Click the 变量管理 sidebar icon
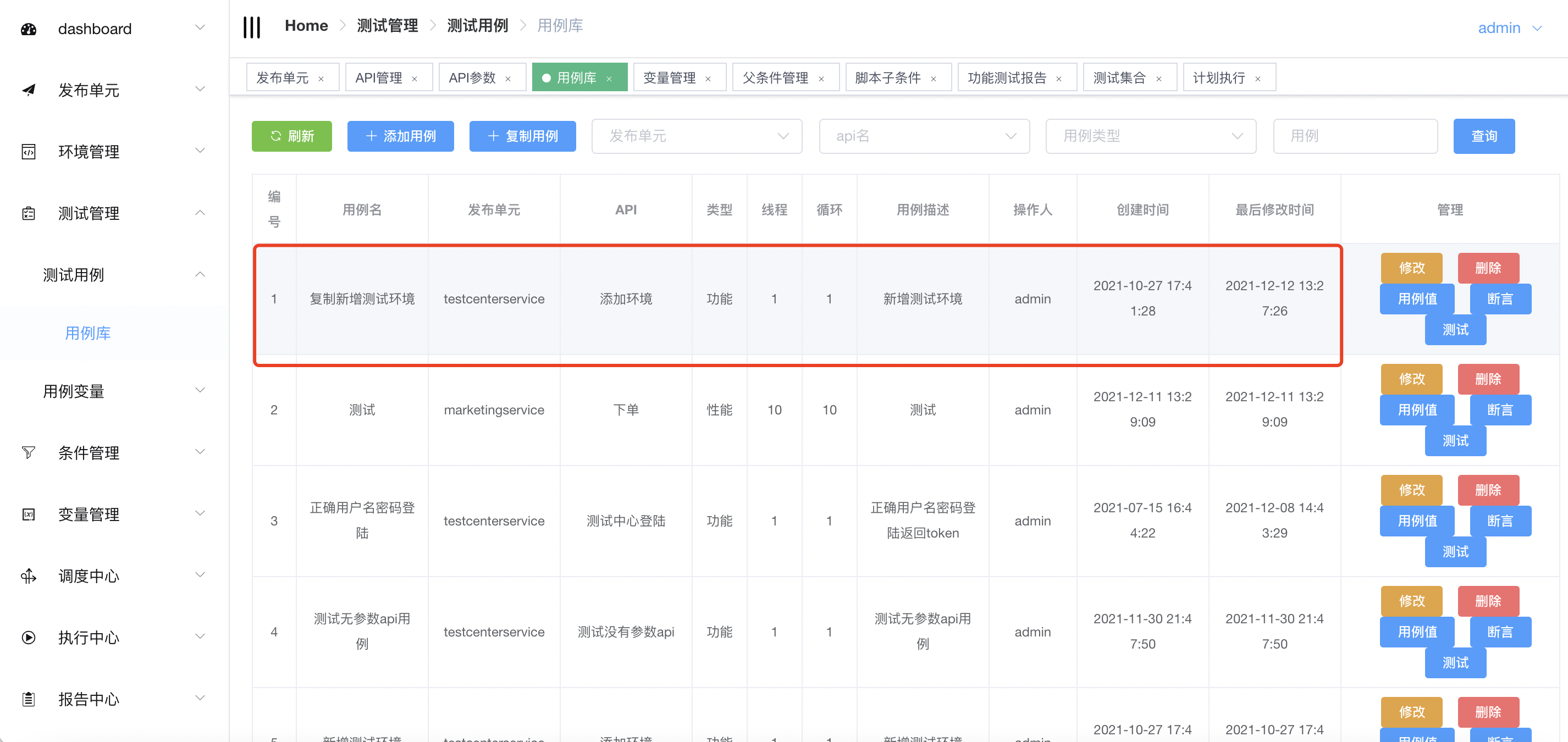 click(29, 514)
